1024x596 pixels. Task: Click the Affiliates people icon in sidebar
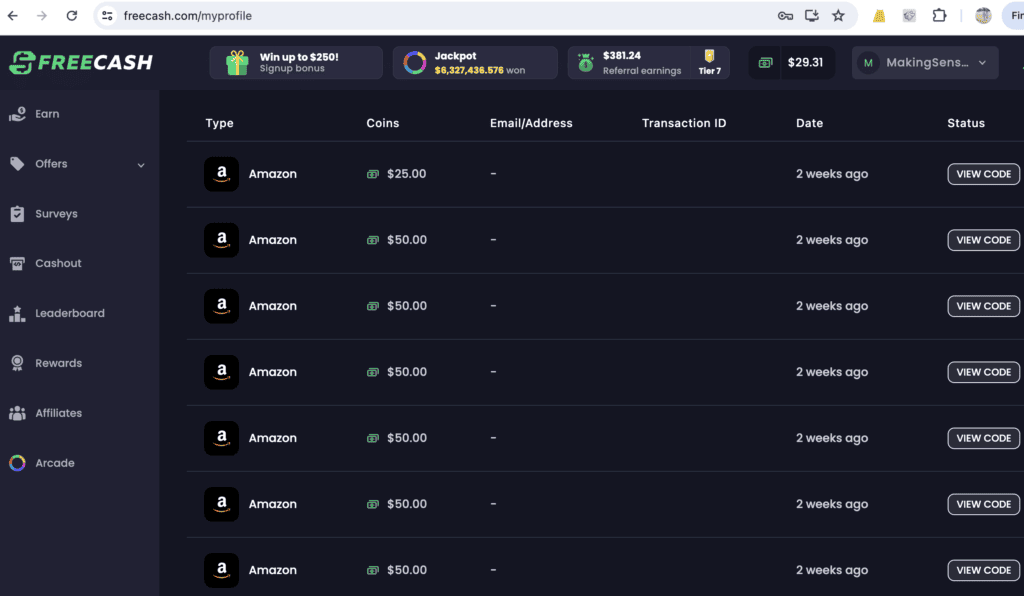click(x=17, y=413)
